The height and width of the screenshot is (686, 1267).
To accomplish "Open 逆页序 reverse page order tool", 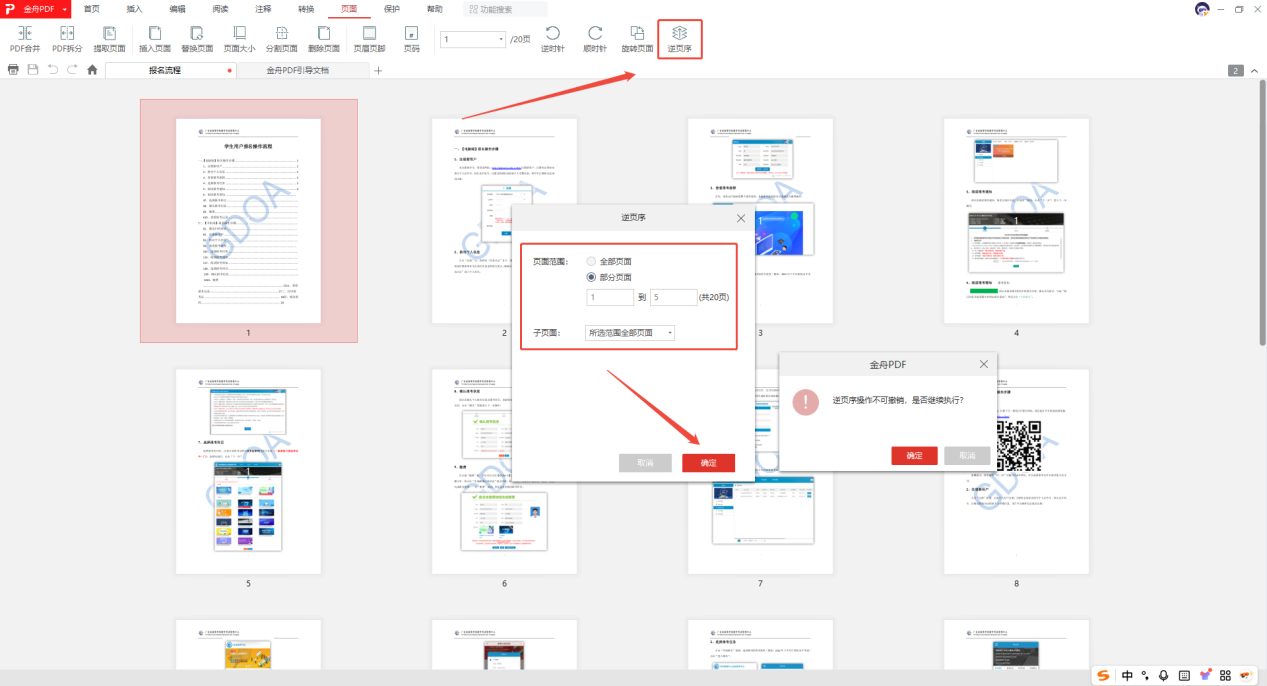I will (680, 39).
